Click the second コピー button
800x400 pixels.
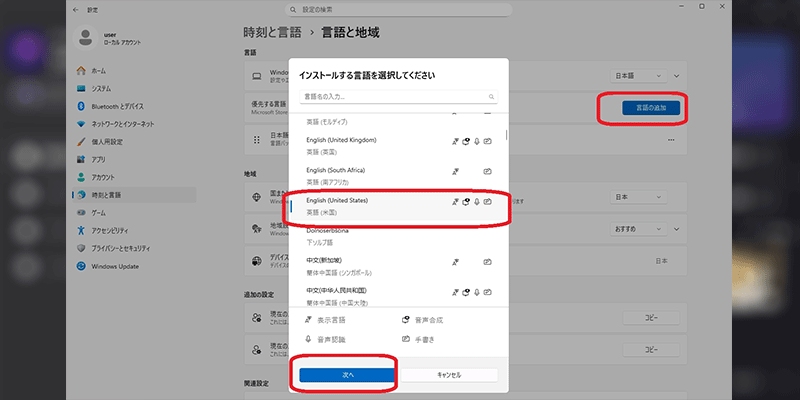(x=651, y=349)
